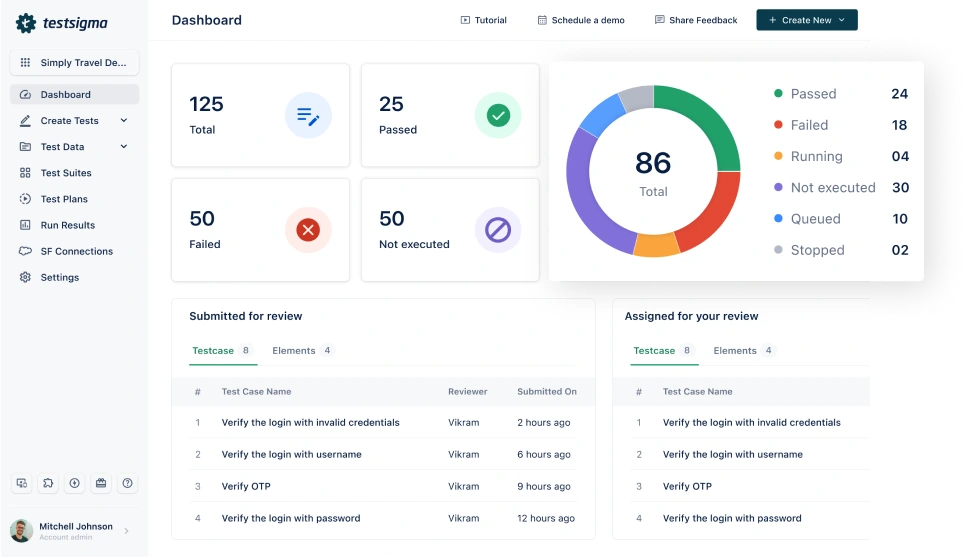Click the blue Total tests edit icon
This screenshot has width=969, height=558.
[x=308, y=116]
